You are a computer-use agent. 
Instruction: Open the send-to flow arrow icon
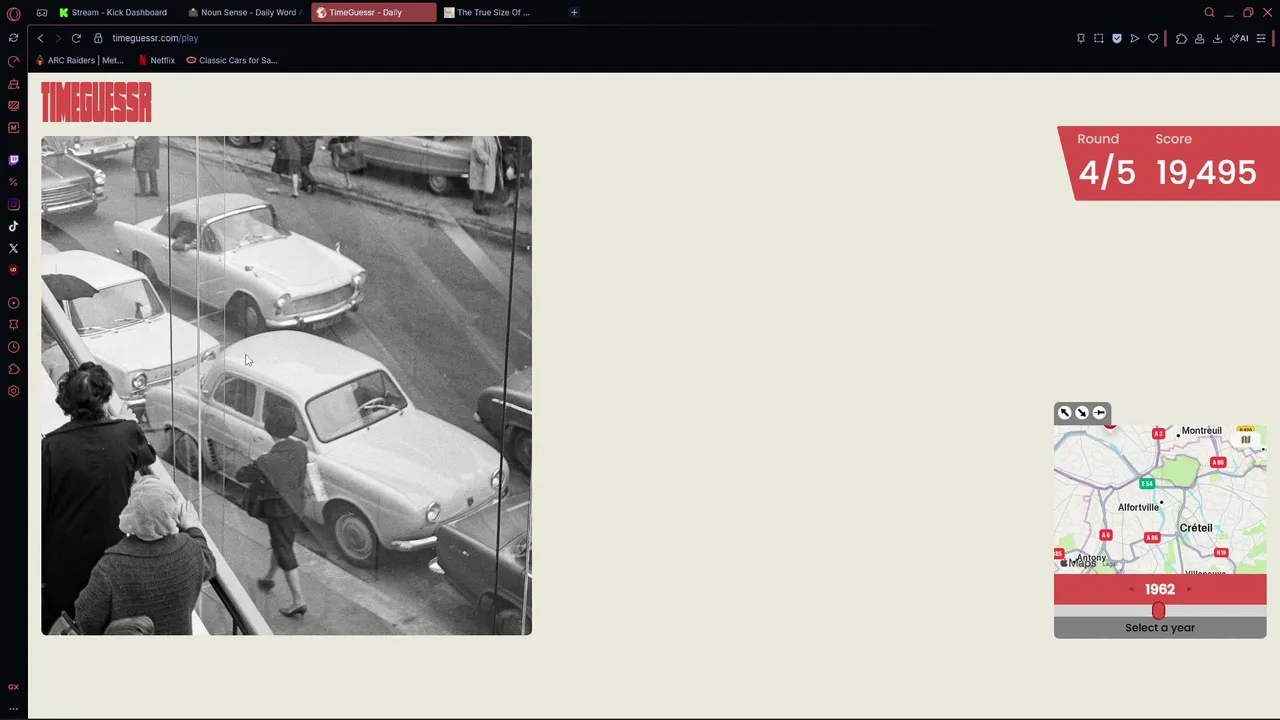coord(1135,38)
